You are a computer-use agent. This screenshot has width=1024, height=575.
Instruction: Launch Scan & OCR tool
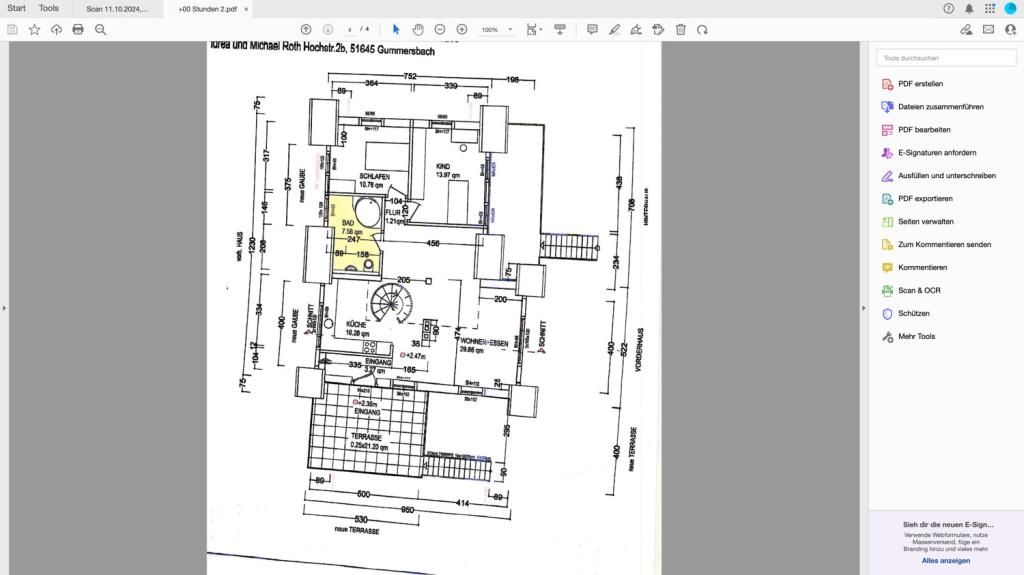pos(919,290)
